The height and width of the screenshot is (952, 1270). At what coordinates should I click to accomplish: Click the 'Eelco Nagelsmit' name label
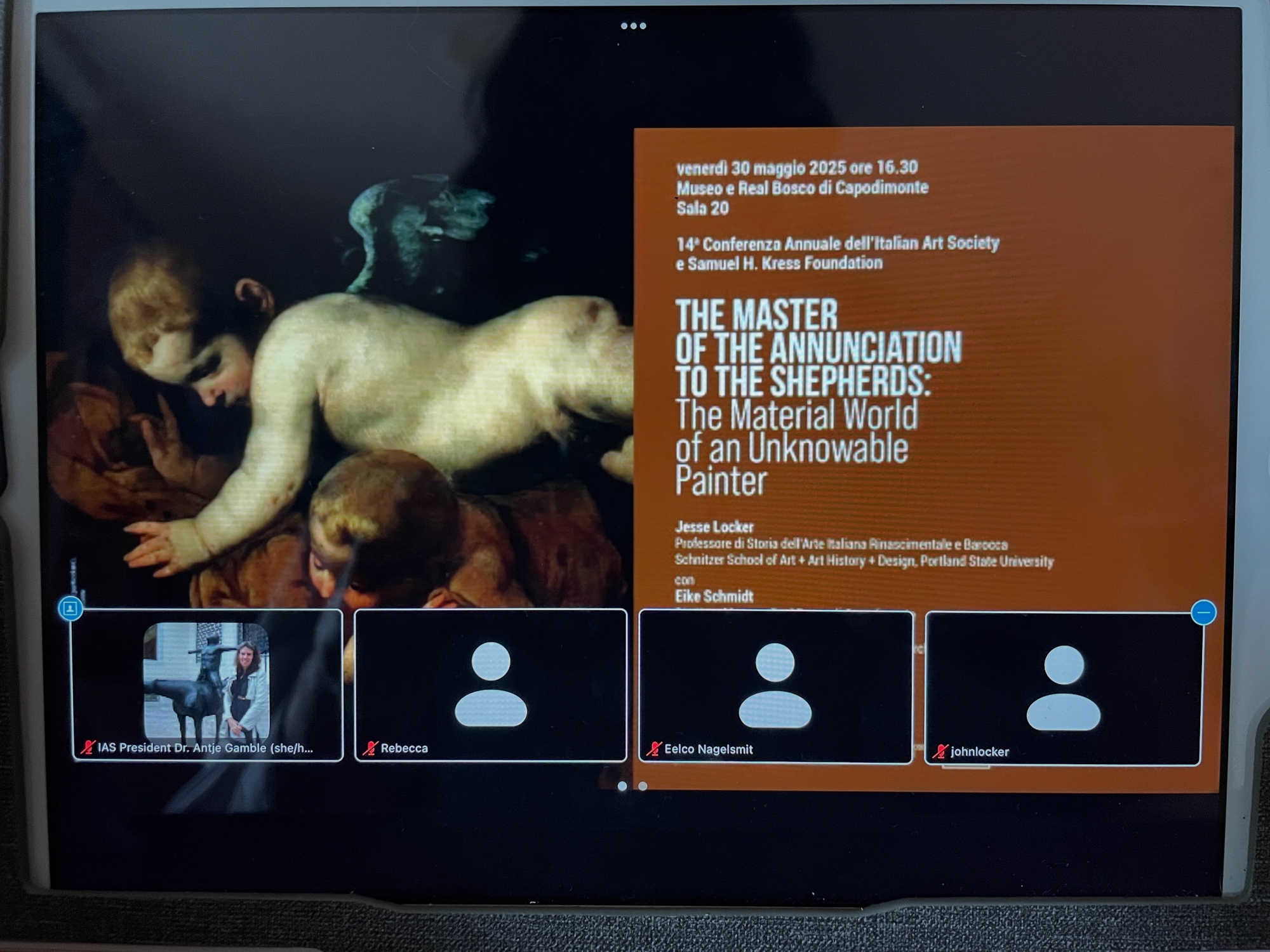[708, 750]
